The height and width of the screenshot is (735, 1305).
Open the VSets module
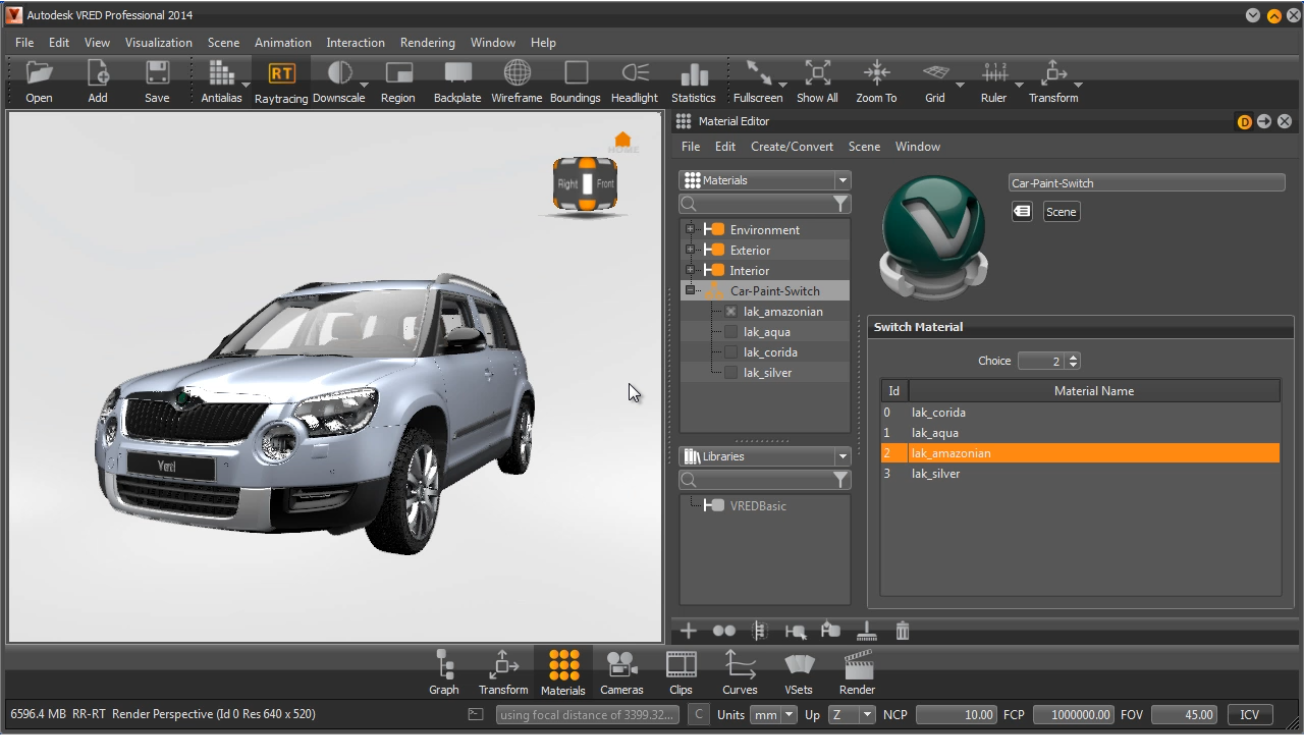[x=799, y=672]
